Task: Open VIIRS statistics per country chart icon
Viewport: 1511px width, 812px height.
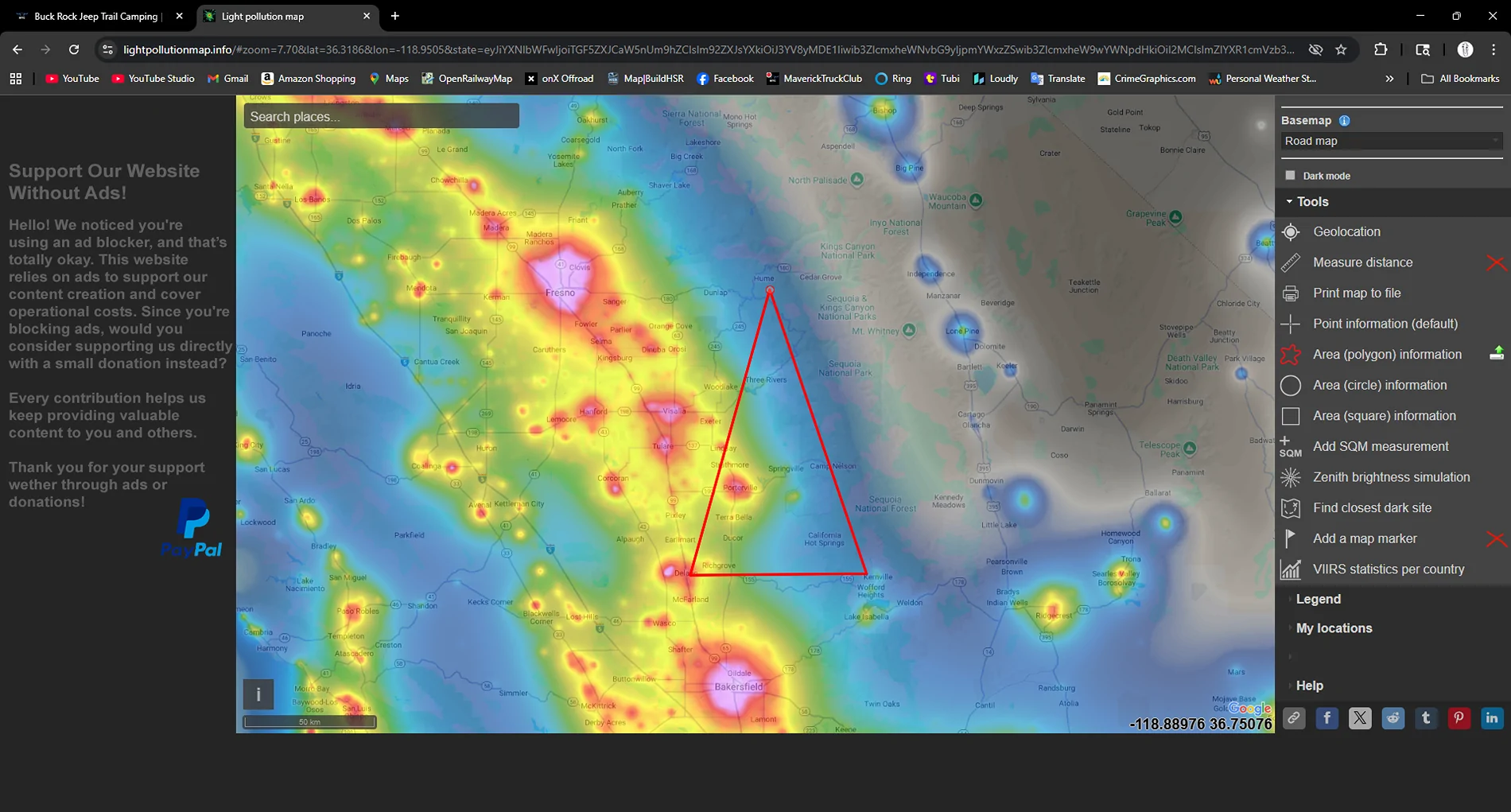Action: click(x=1291, y=569)
